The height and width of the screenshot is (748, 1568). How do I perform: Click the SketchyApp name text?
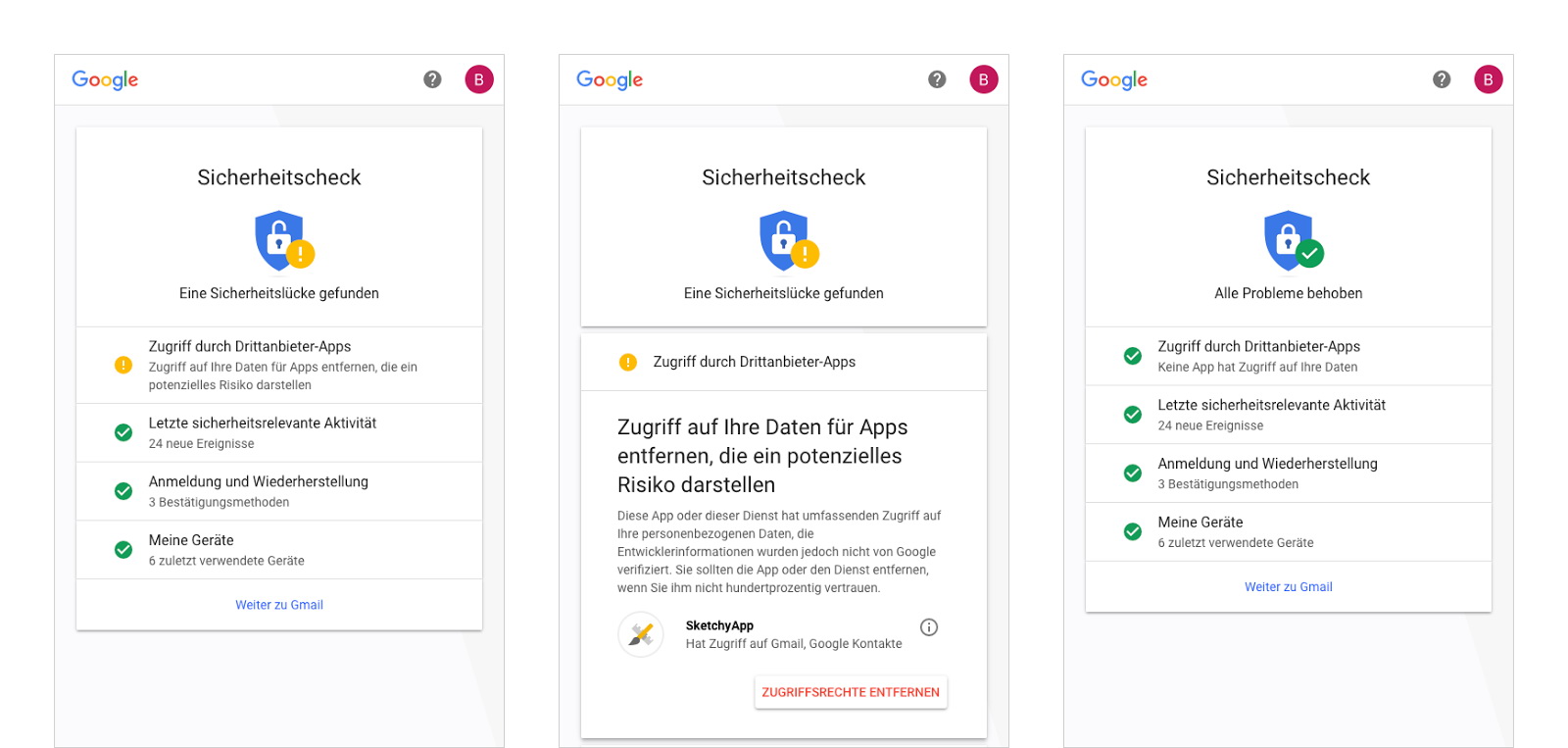pyautogui.click(x=719, y=625)
